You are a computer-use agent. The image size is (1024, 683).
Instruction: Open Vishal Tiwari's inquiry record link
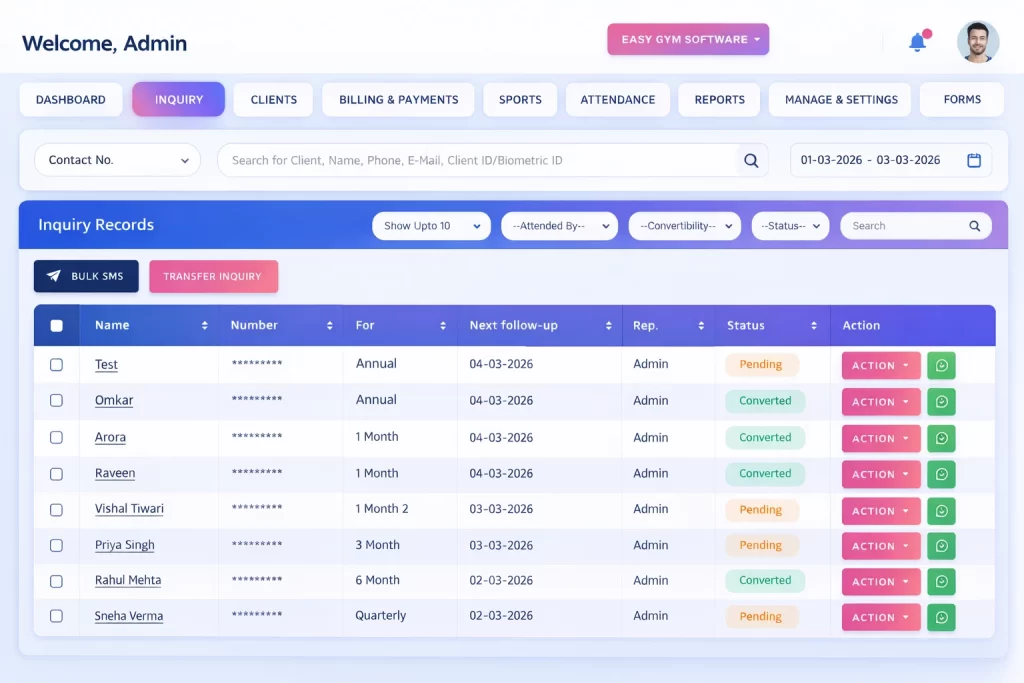(x=129, y=508)
